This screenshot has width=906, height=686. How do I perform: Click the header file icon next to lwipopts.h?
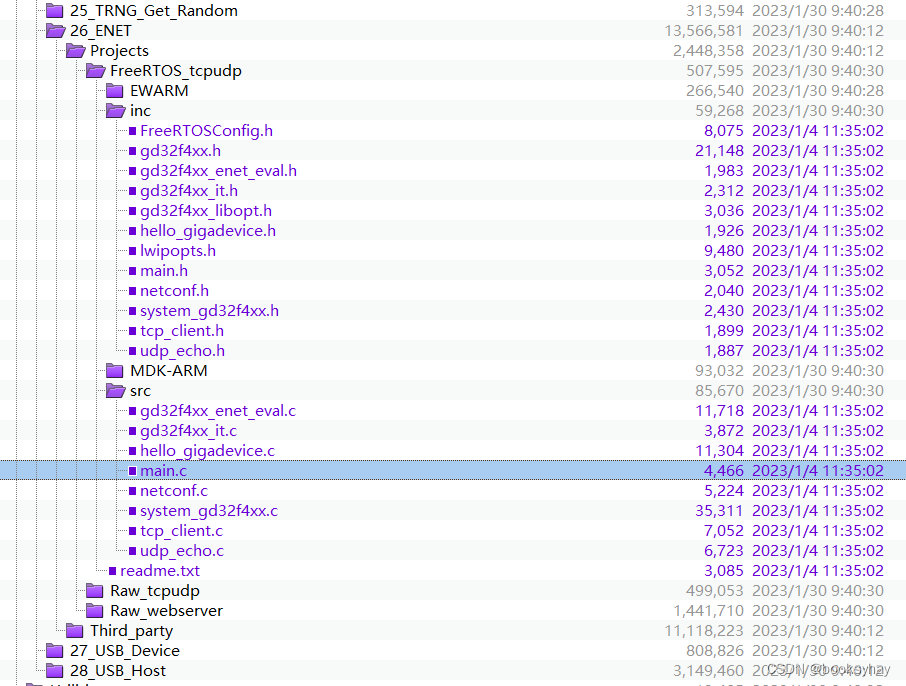point(133,250)
